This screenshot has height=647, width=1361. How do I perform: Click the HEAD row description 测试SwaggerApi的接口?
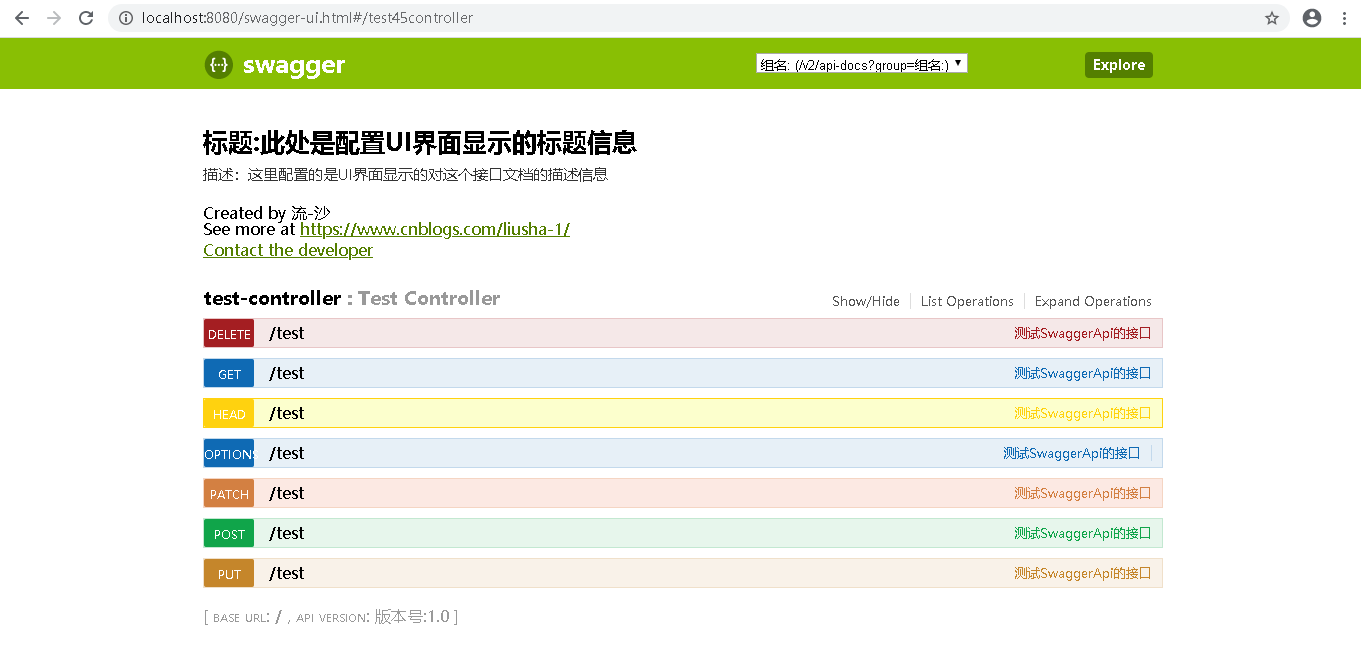(x=1083, y=413)
